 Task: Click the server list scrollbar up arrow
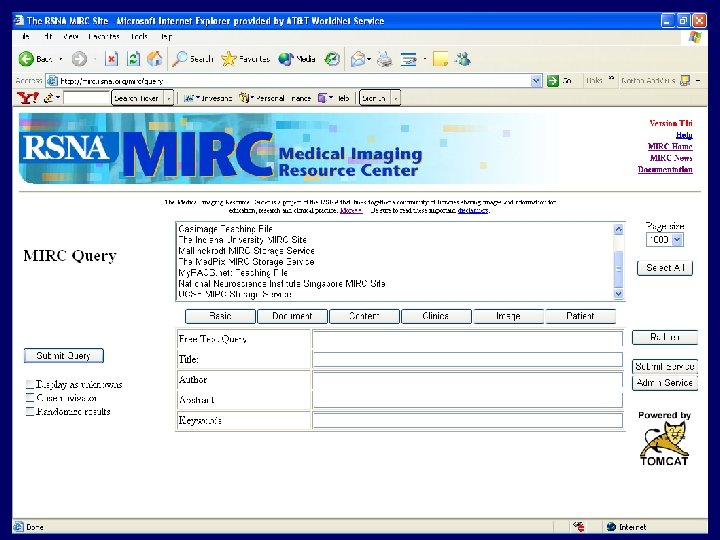tap(619, 229)
